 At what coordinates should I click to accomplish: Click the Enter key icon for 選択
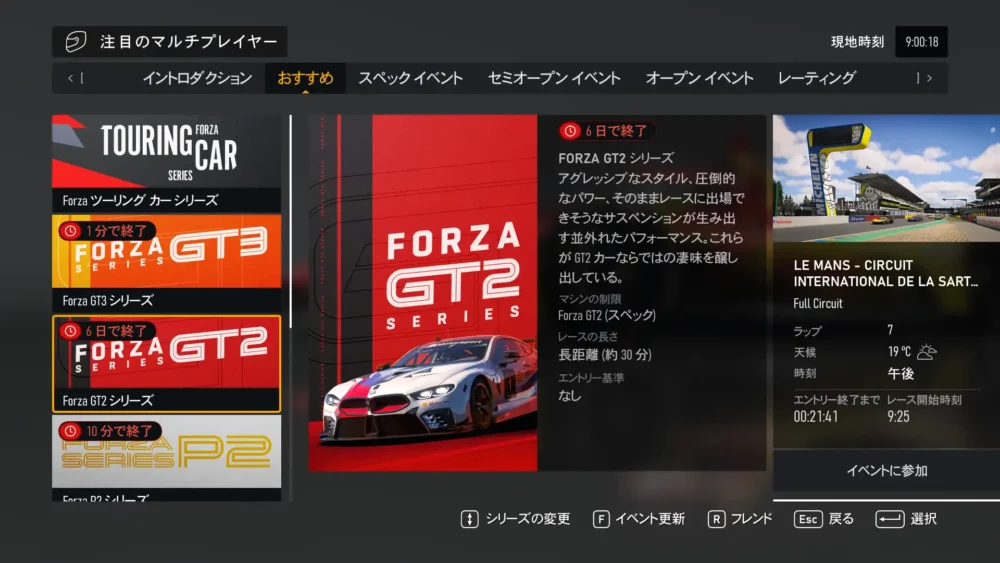[889, 519]
